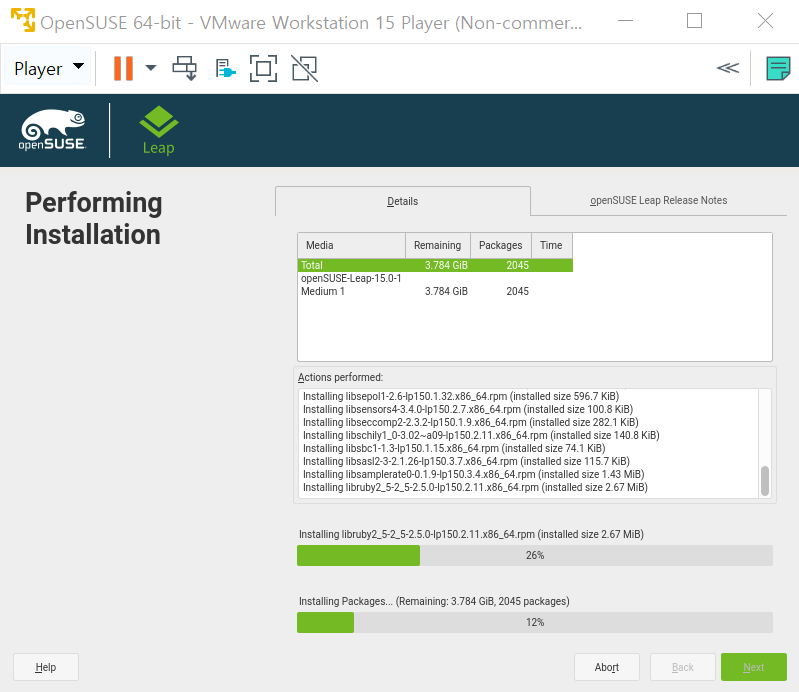Image resolution: width=799 pixels, height=692 pixels.
Task: Suspend the virtual machine with the pause icon
Action: (x=123, y=68)
